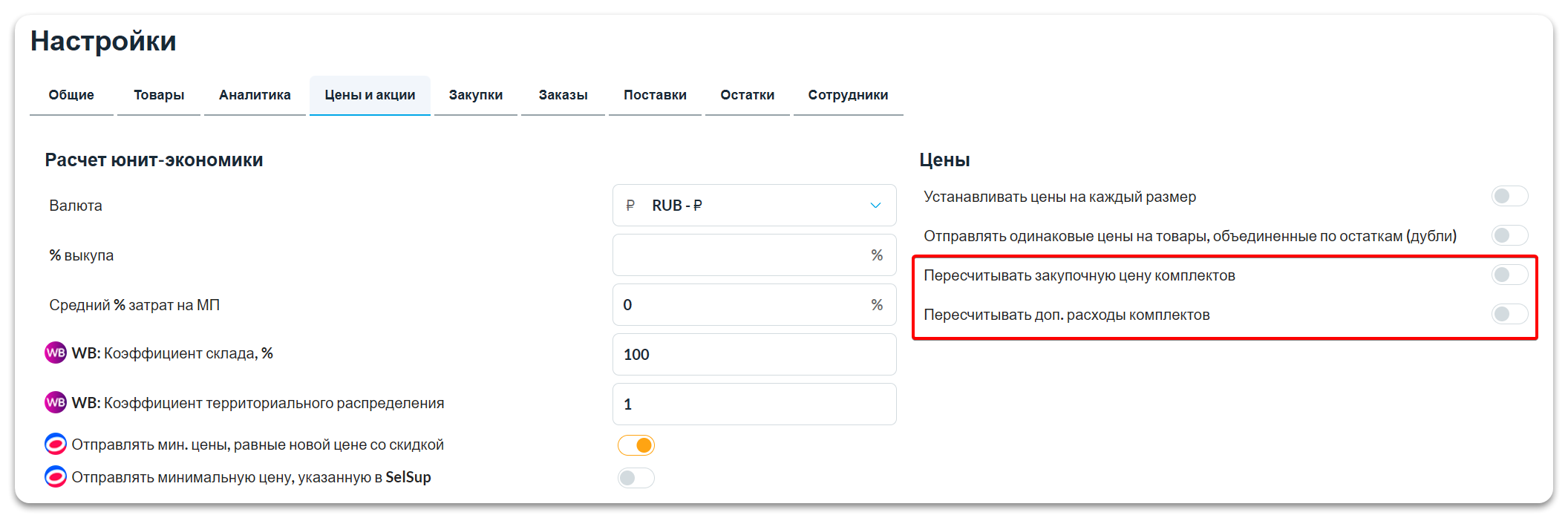
Task: Enable Пересчитывать закупочную цену комплектов switch
Action: (1509, 275)
